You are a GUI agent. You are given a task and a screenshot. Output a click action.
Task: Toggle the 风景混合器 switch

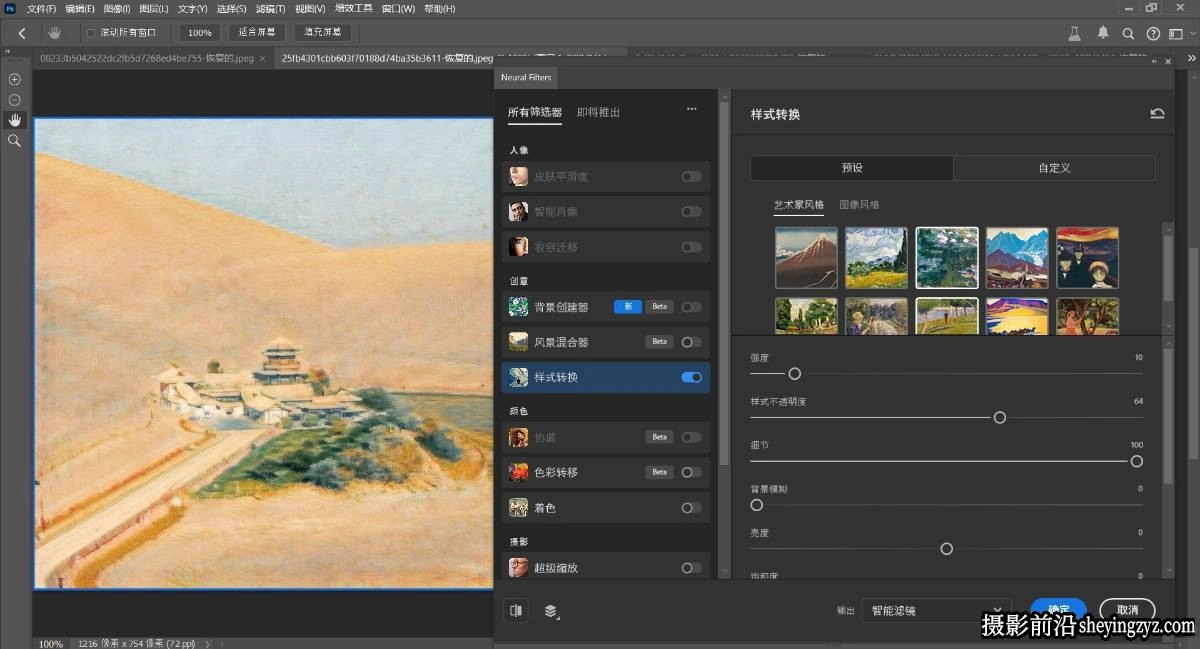click(691, 342)
